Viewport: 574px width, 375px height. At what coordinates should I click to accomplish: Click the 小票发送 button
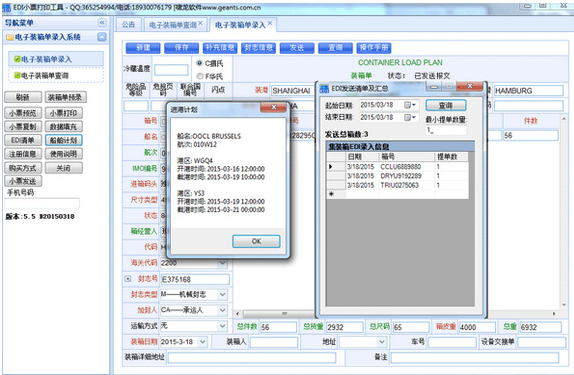click(23, 181)
